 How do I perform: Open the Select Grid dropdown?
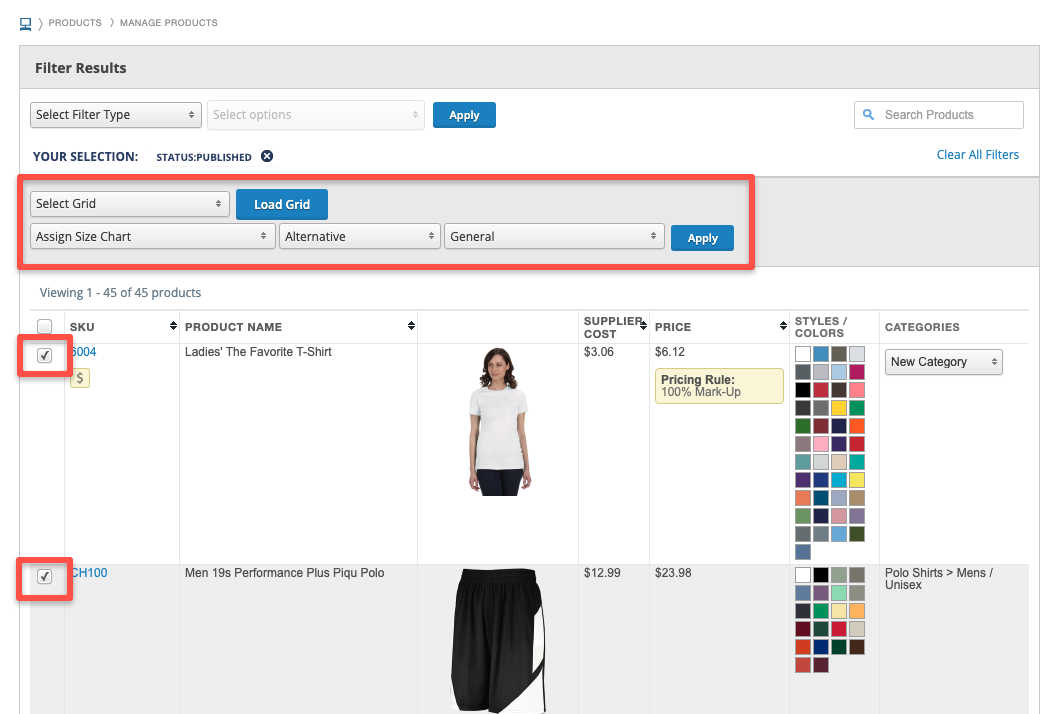click(130, 204)
